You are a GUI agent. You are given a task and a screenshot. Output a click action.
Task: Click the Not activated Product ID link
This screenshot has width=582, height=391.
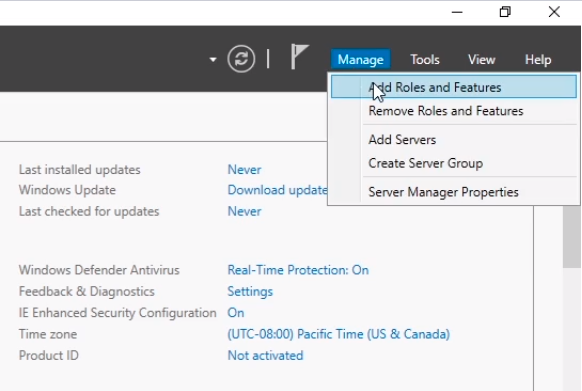click(x=265, y=355)
